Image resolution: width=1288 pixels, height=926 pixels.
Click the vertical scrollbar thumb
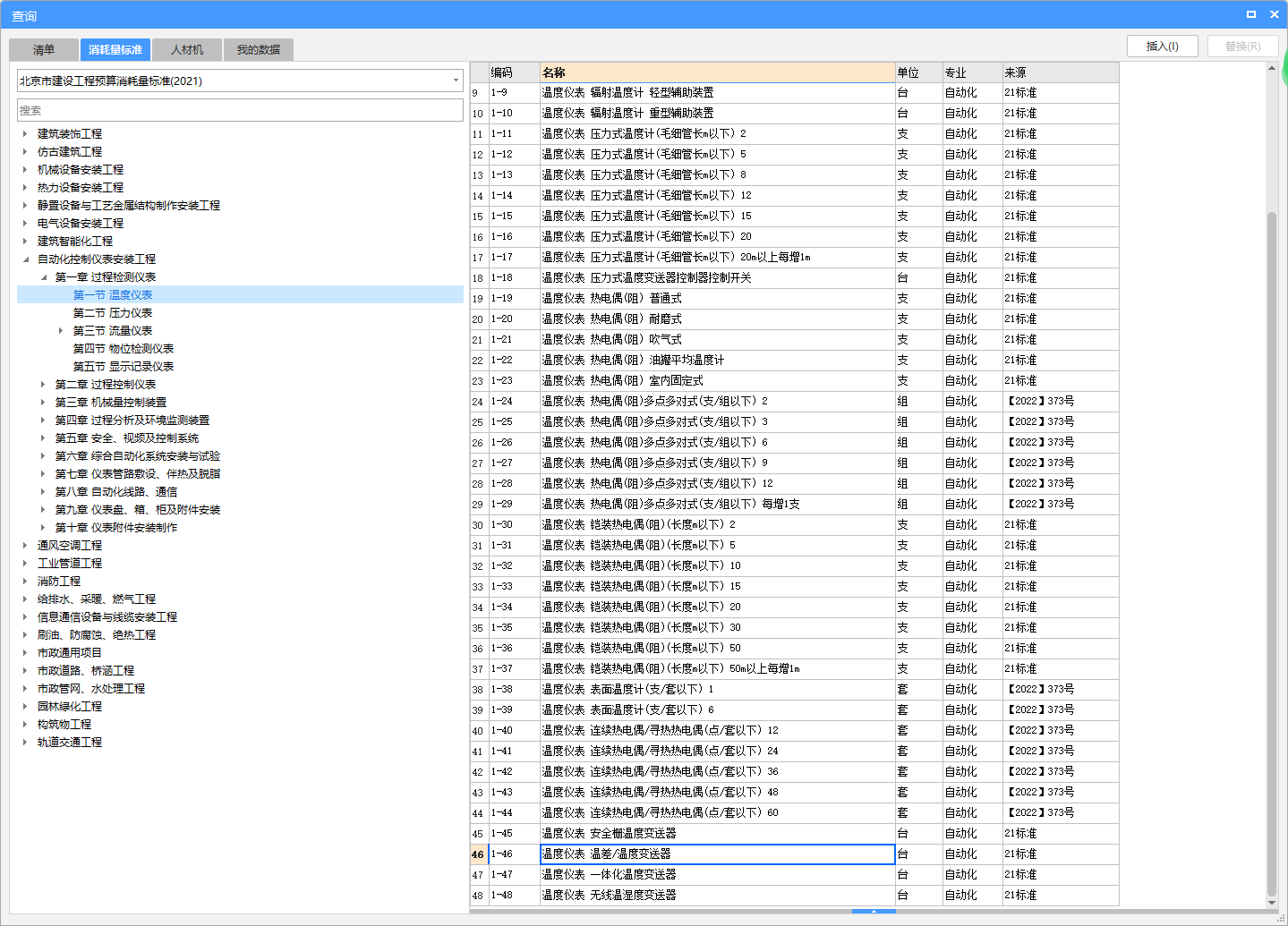(1272, 554)
